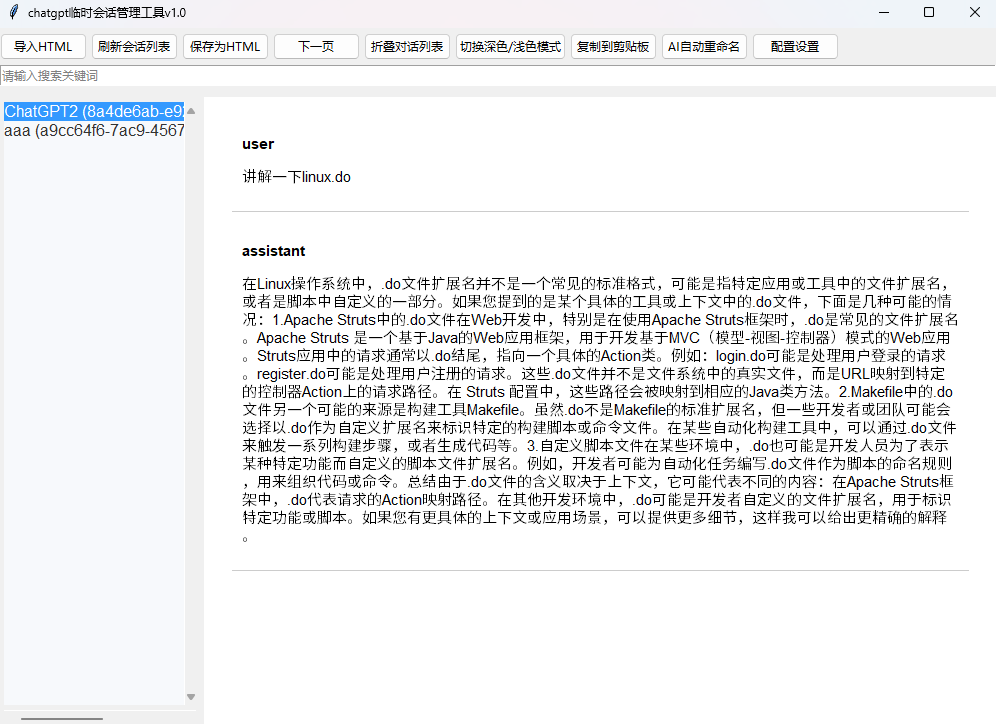
Task: Focus the search keyword input field
Action: pos(498,76)
